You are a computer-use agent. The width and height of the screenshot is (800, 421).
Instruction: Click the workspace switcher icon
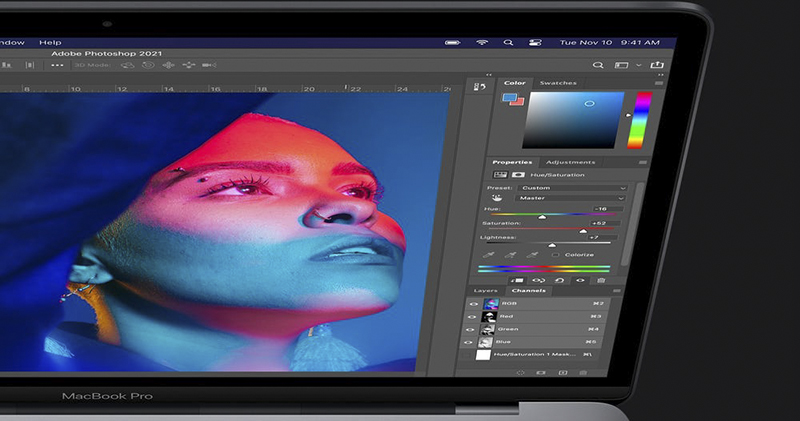621,65
